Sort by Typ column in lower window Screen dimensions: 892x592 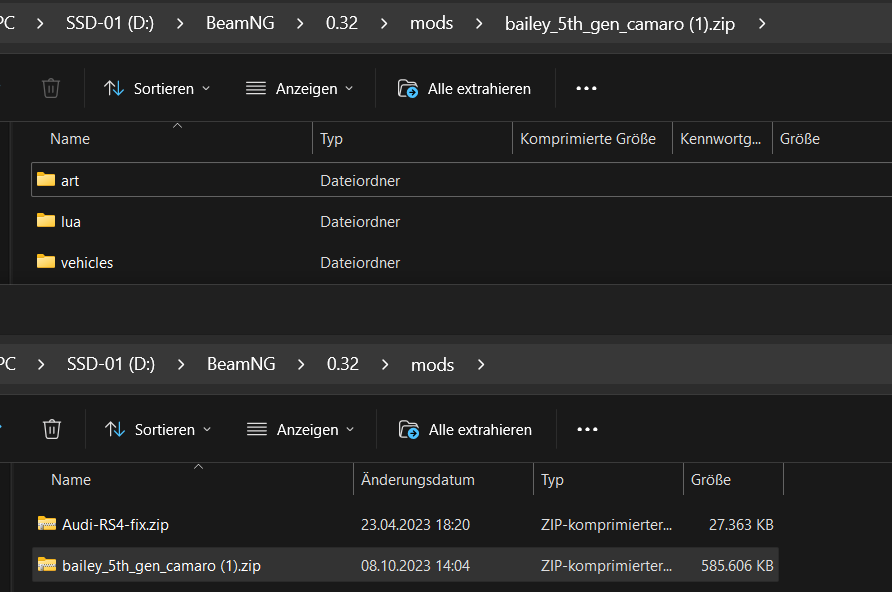[x=552, y=479]
